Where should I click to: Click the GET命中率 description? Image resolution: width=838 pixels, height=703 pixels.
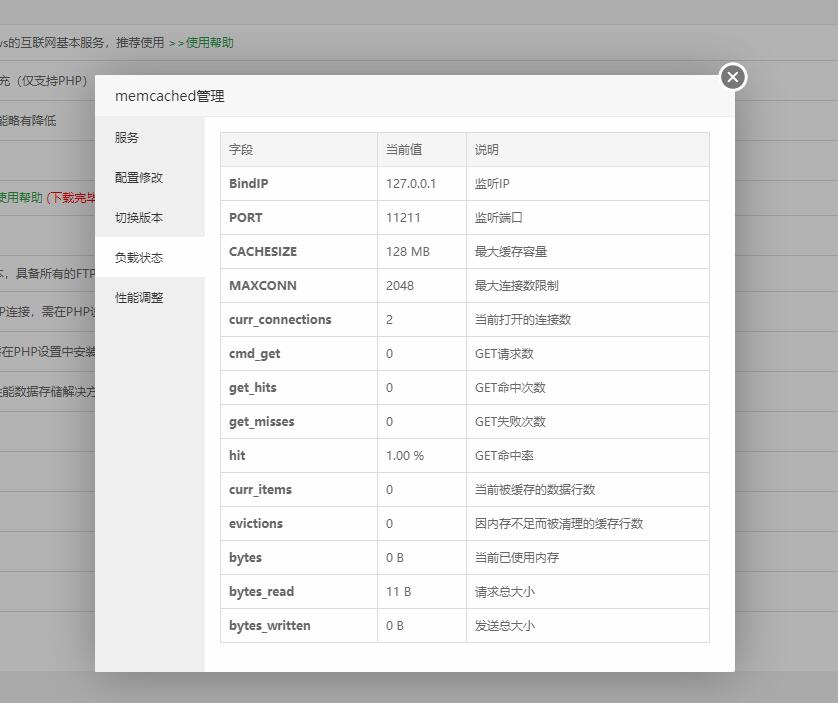[x=504, y=455]
